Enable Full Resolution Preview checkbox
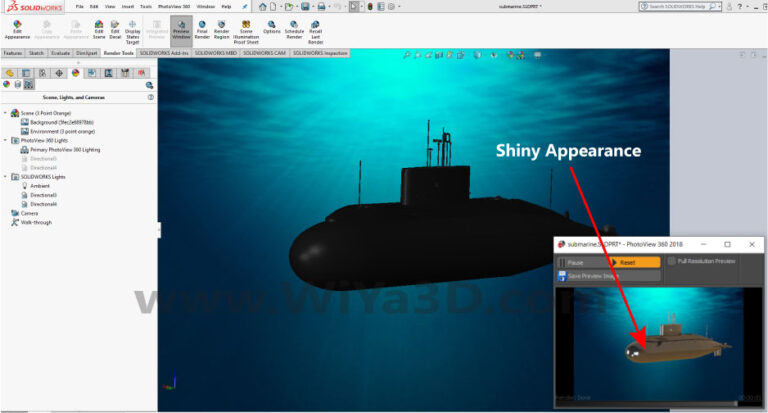This screenshot has height=413, width=768. coord(672,261)
